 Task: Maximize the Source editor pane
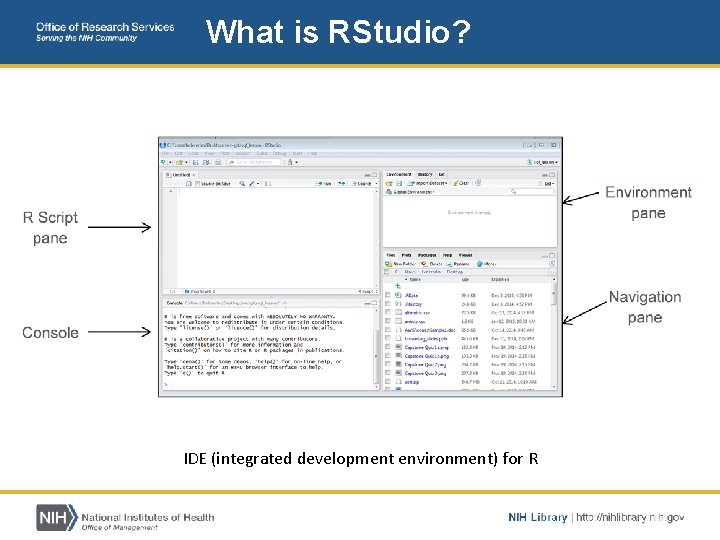[374, 175]
